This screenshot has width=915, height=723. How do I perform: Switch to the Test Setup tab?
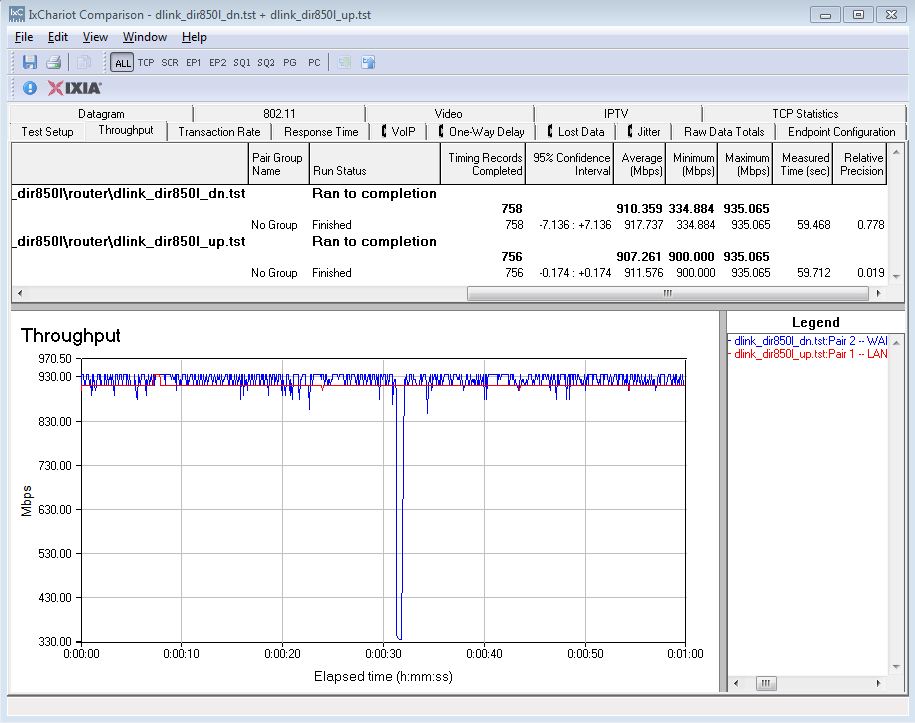[x=47, y=132]
